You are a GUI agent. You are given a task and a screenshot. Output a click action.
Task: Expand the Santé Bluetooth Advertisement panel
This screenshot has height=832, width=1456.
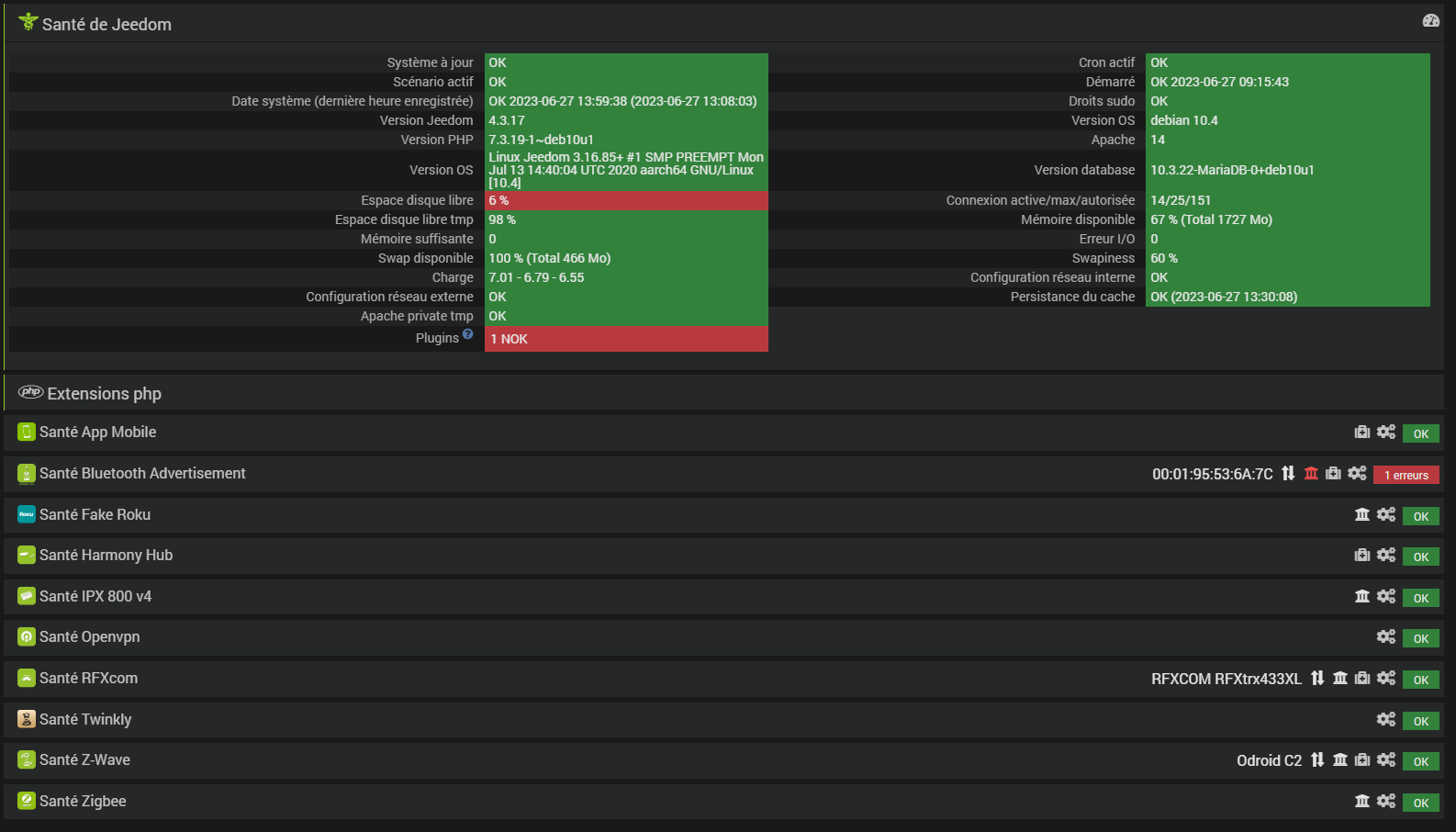142,473
